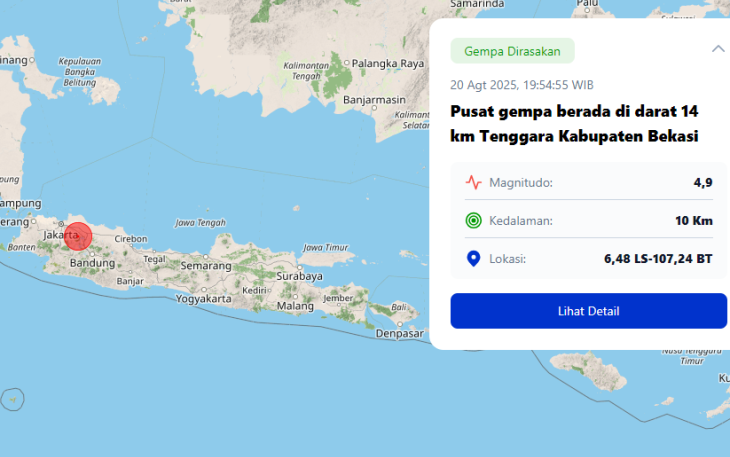
Task: Click Jawa Tengah province label
Action: [x=200, y=223]
